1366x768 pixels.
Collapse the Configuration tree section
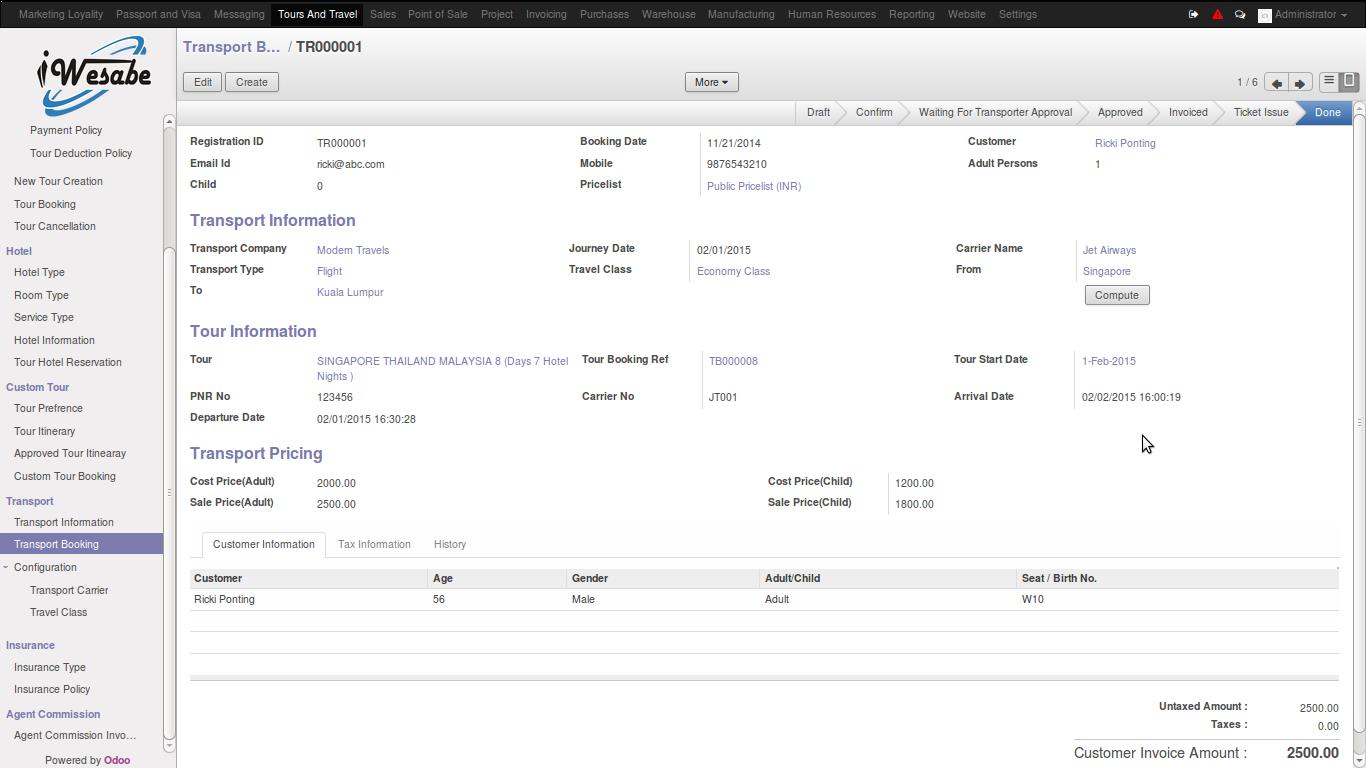tap(6, 567)
